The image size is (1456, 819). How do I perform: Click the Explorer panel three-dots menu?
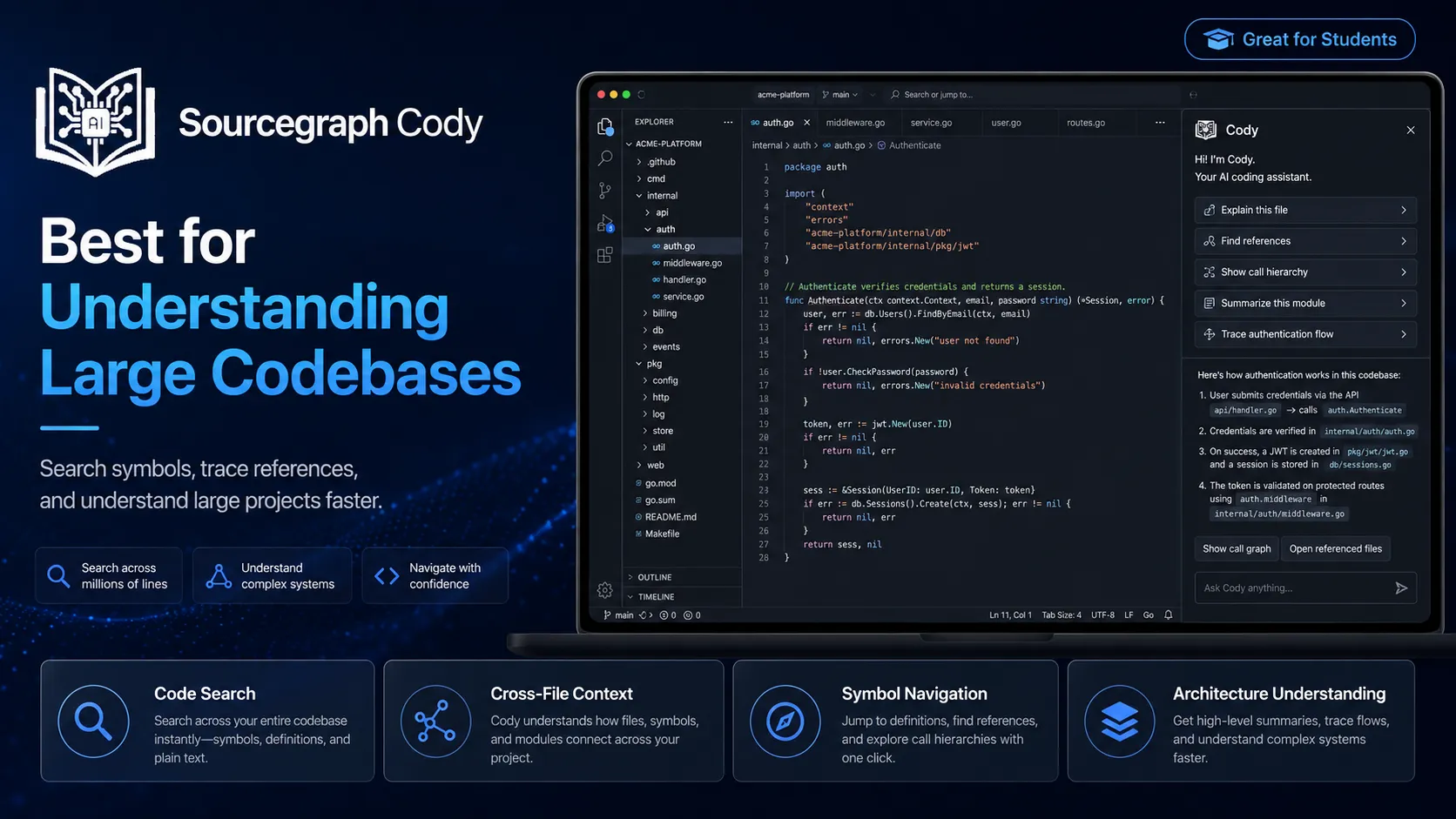click(728, 122)
